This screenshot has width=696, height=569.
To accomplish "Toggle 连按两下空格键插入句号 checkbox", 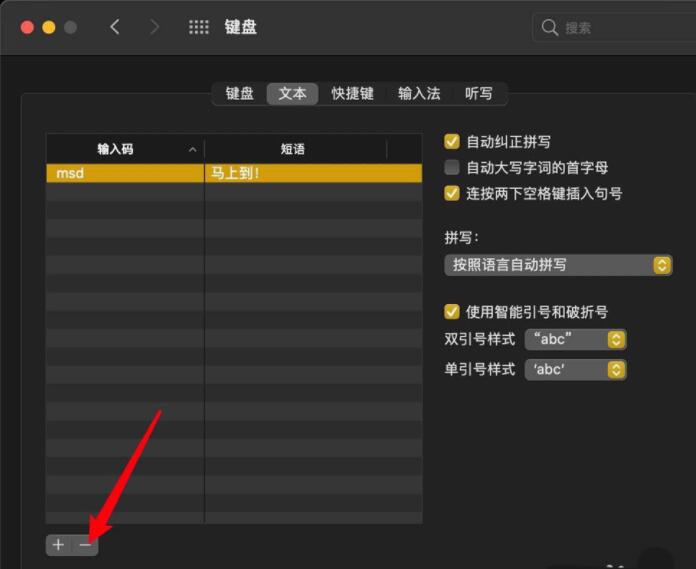I will point(452,194).
